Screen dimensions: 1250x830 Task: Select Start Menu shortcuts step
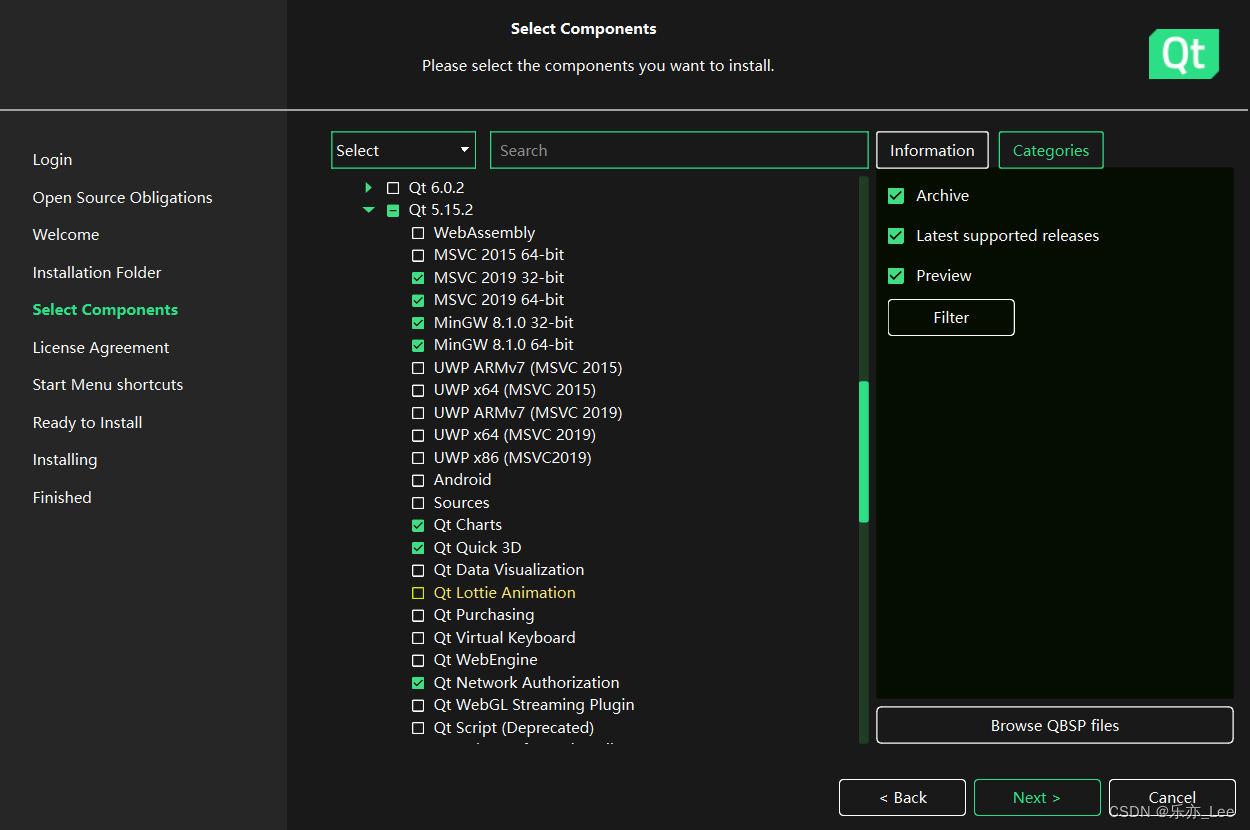point(108,385)
